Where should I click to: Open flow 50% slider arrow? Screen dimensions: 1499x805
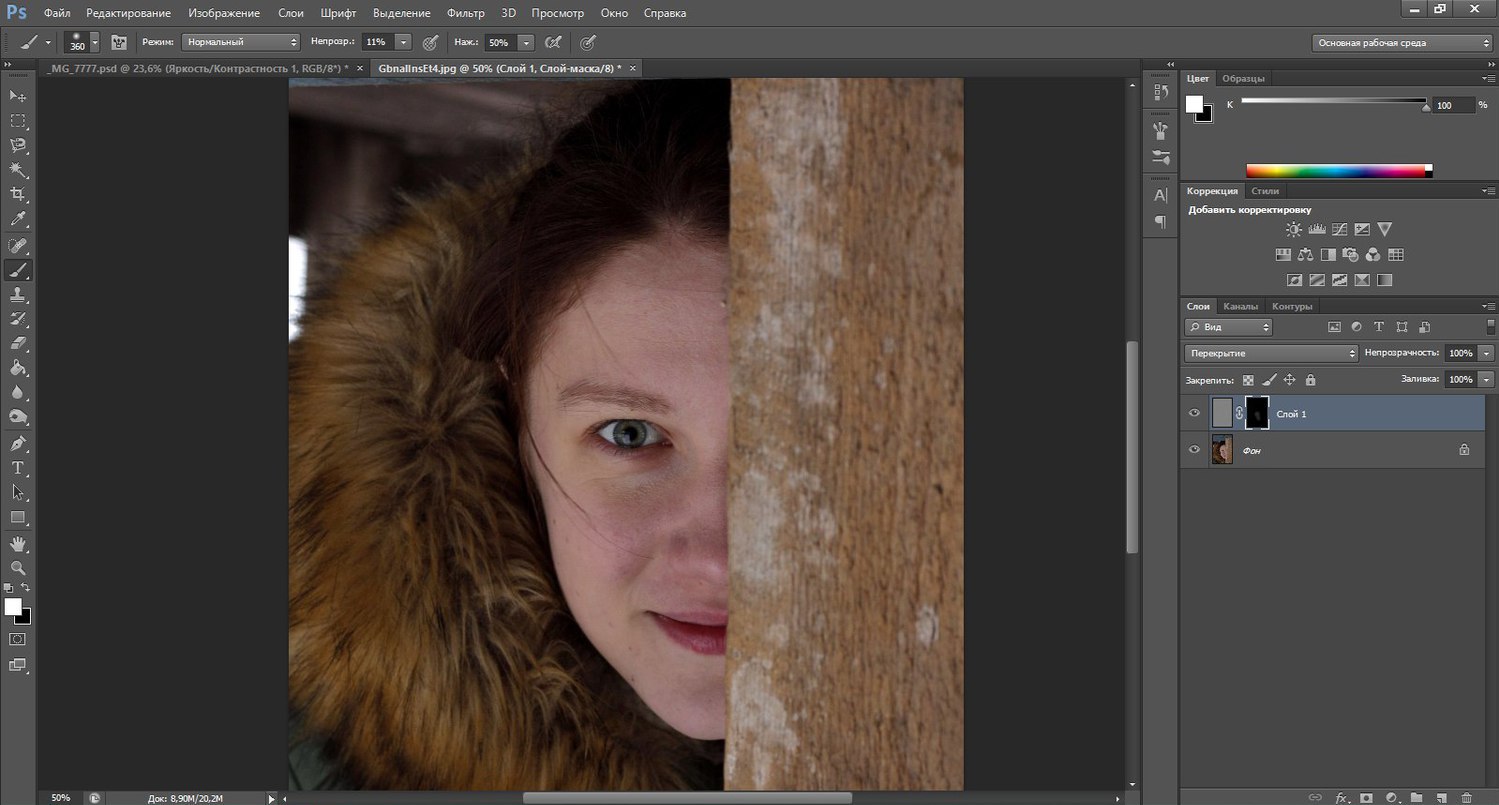(526, 43)
